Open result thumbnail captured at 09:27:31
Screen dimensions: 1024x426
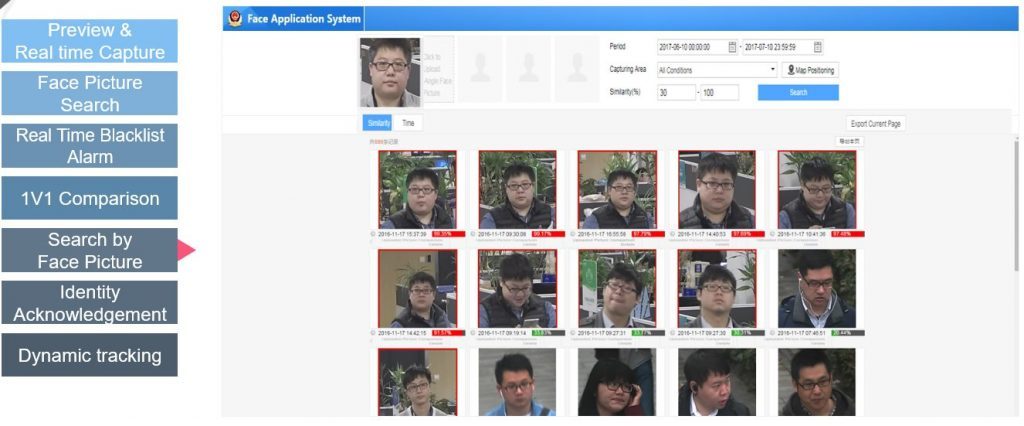click(617, 288)
